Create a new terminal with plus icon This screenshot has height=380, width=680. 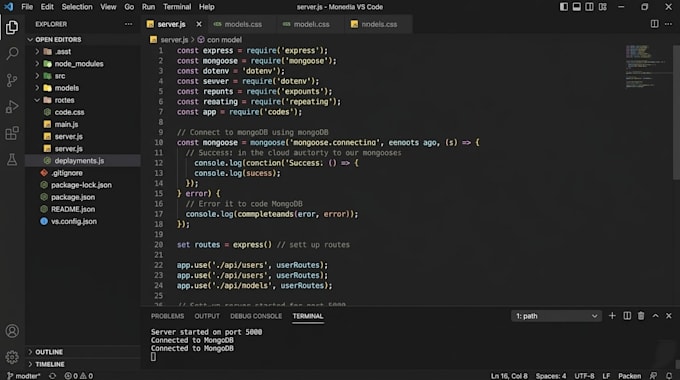coord(612,316)
